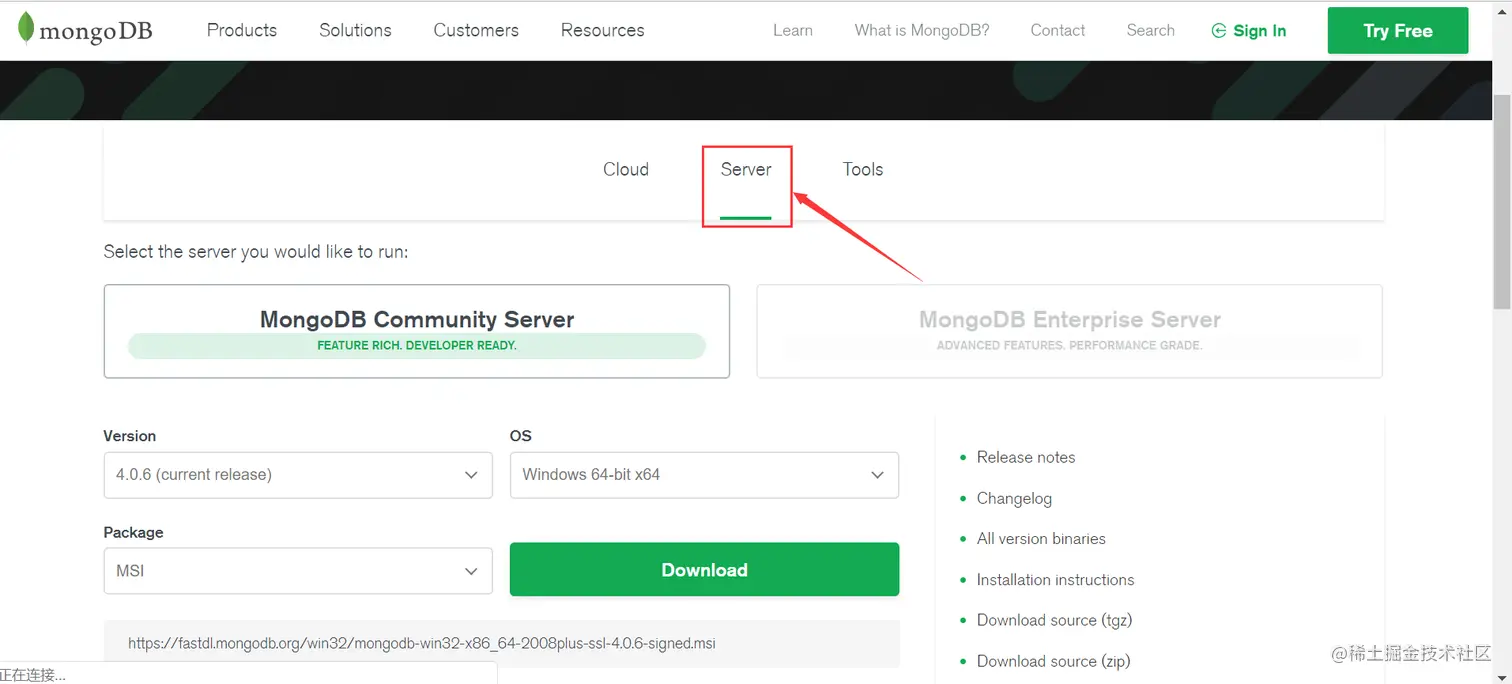This screenshot has height=684, width=1512.
Task: Click the OS dropdown chevron arrow
Action: tap(877, 475)
